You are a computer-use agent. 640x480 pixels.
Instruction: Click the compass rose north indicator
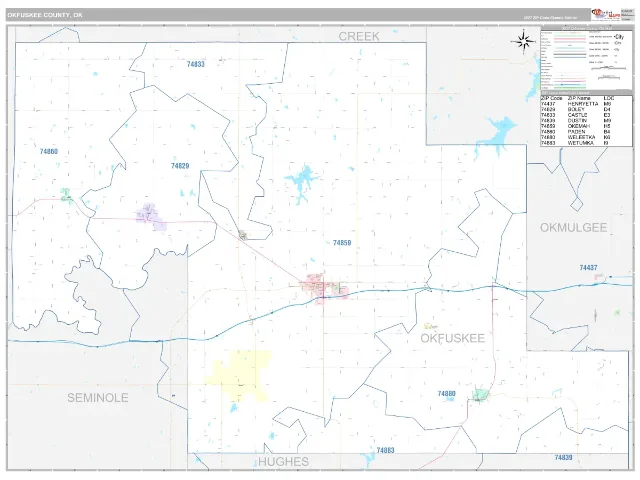[524, 41]
